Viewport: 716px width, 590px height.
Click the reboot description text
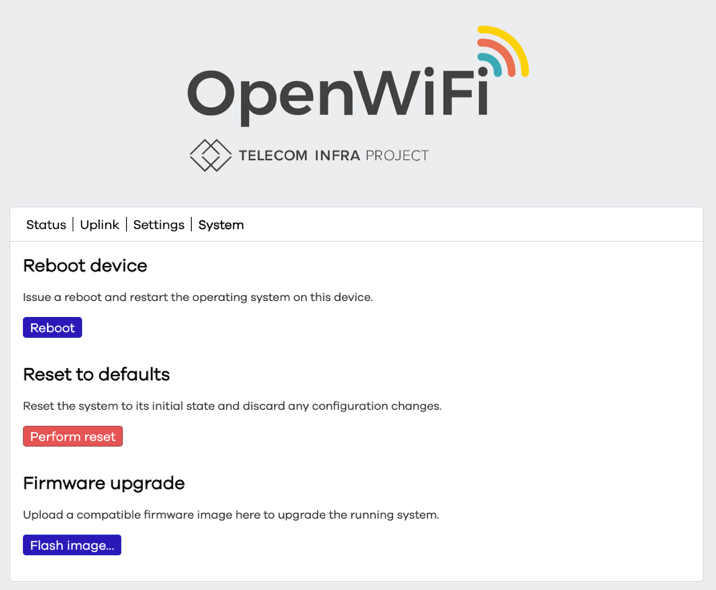click(198, 297)
